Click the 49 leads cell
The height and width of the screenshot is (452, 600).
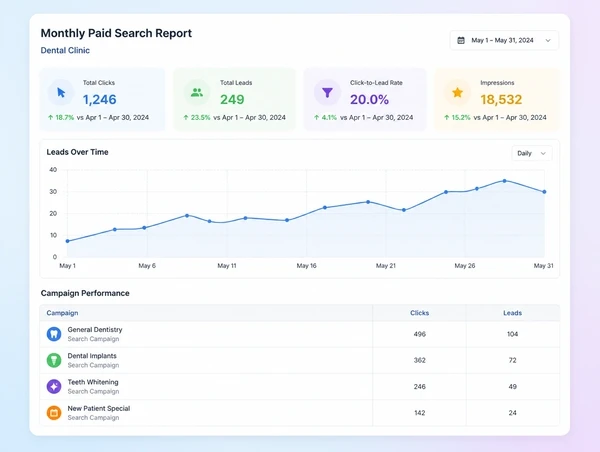coord(512,387)
